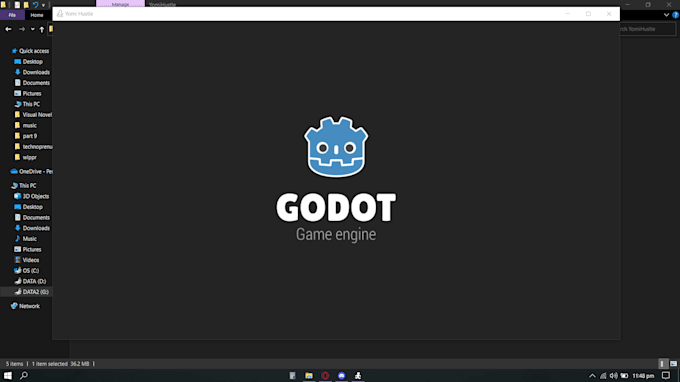Show hidden system tray icons

coord(592,375)
